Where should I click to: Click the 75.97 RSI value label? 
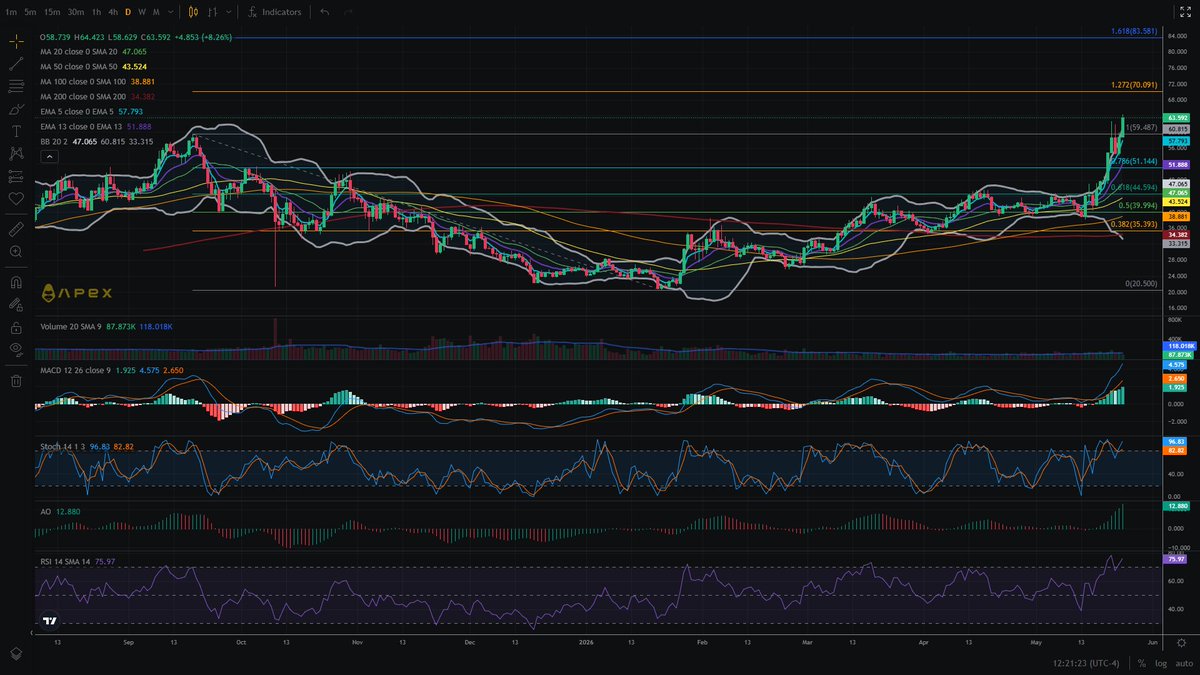point(1176,560)
